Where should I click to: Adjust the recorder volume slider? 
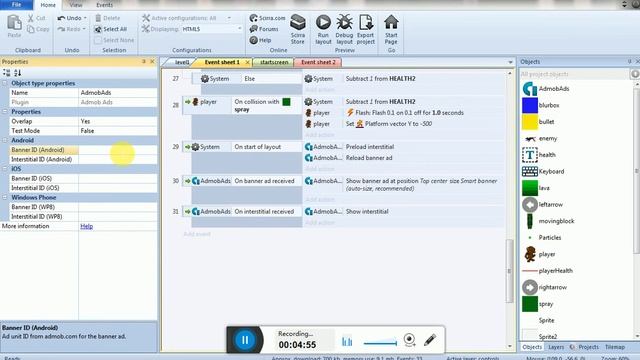pos(380,342)
